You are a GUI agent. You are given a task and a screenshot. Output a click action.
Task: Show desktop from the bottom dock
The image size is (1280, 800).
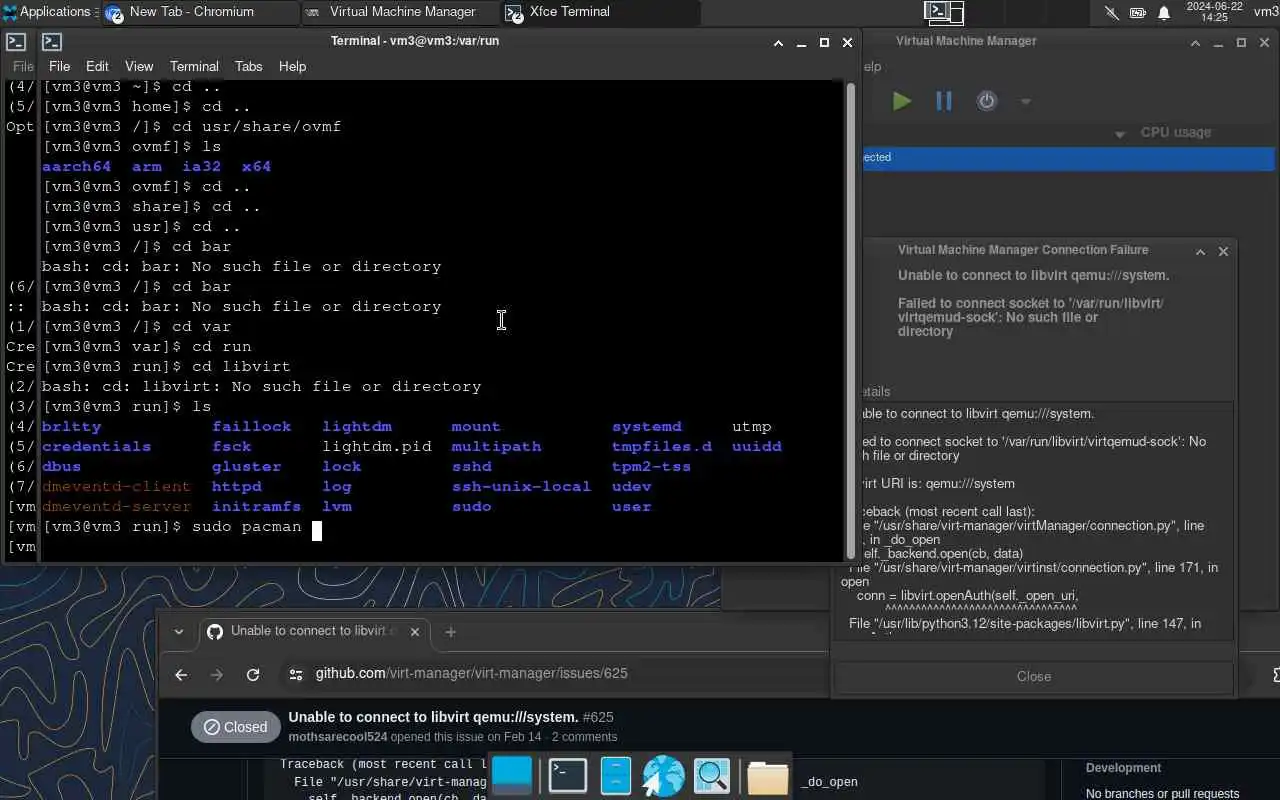[x=512, y=775]
